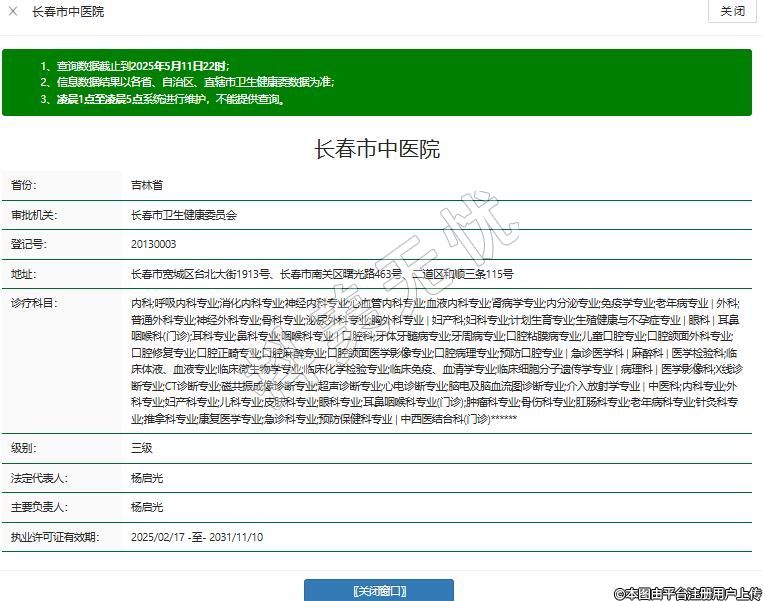The image size is (763, 601).
Task: Click the large 长春市中医院 heading
Action: point(377,150)
